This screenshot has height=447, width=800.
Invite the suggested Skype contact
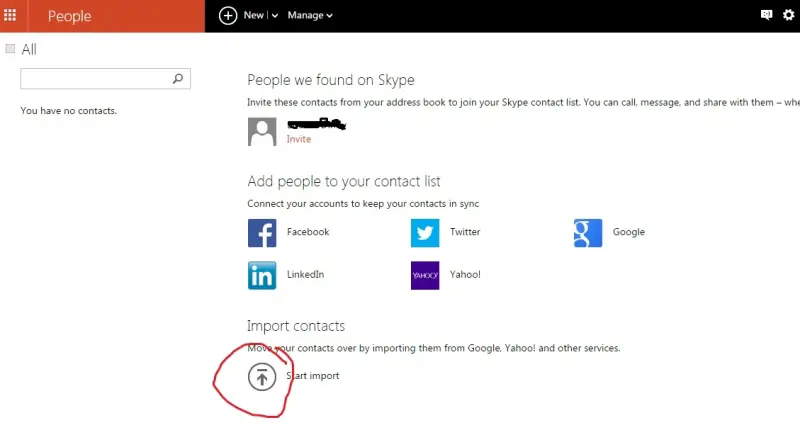(298, 139)
